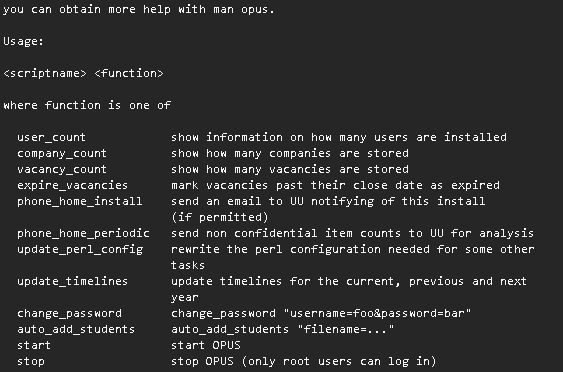Click the "Usage:" heading line
Screen dimensions: 563x372
(x=23, y=41)
